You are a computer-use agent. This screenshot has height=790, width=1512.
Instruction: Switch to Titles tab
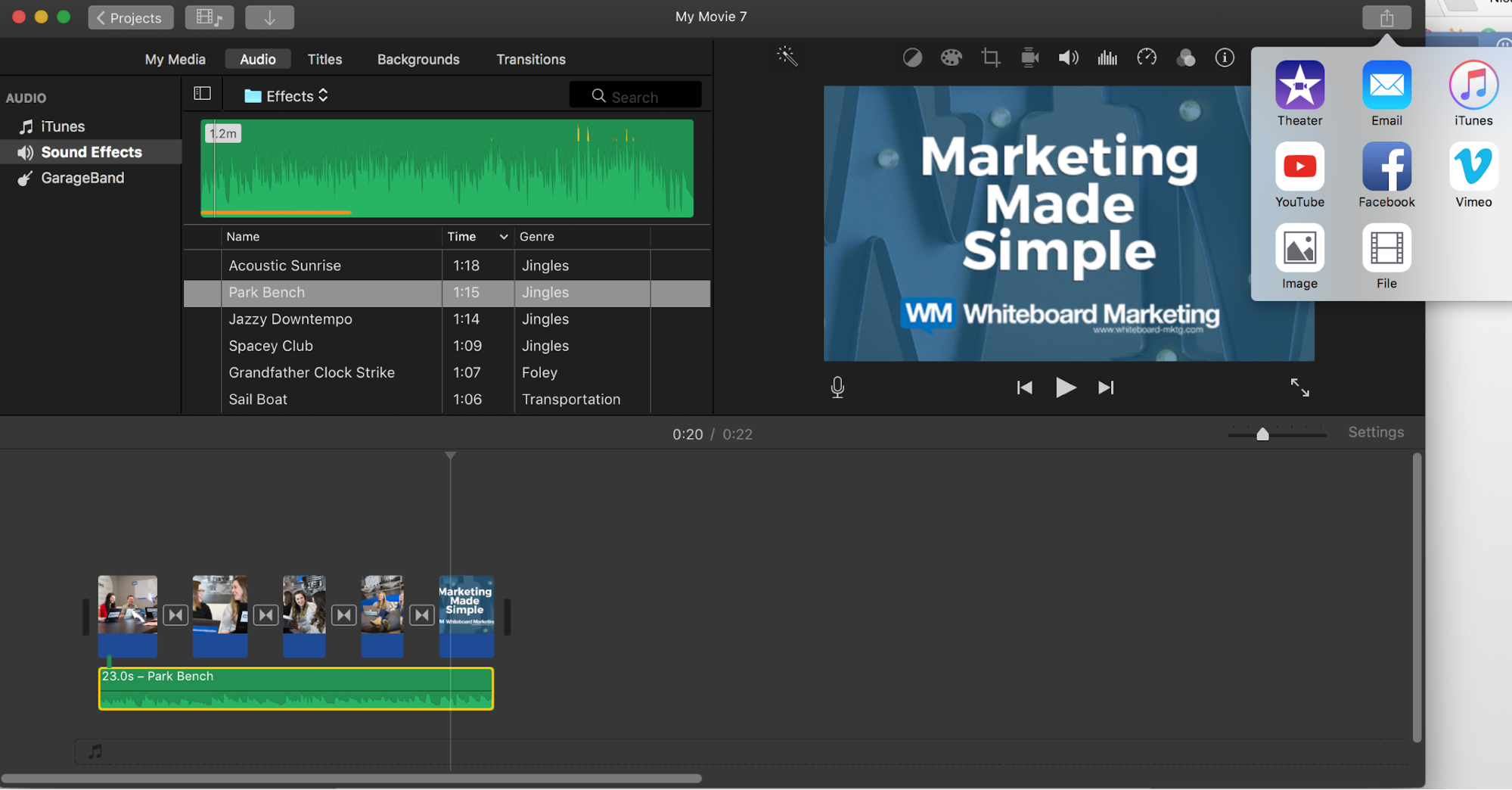(x=324, y=59)
